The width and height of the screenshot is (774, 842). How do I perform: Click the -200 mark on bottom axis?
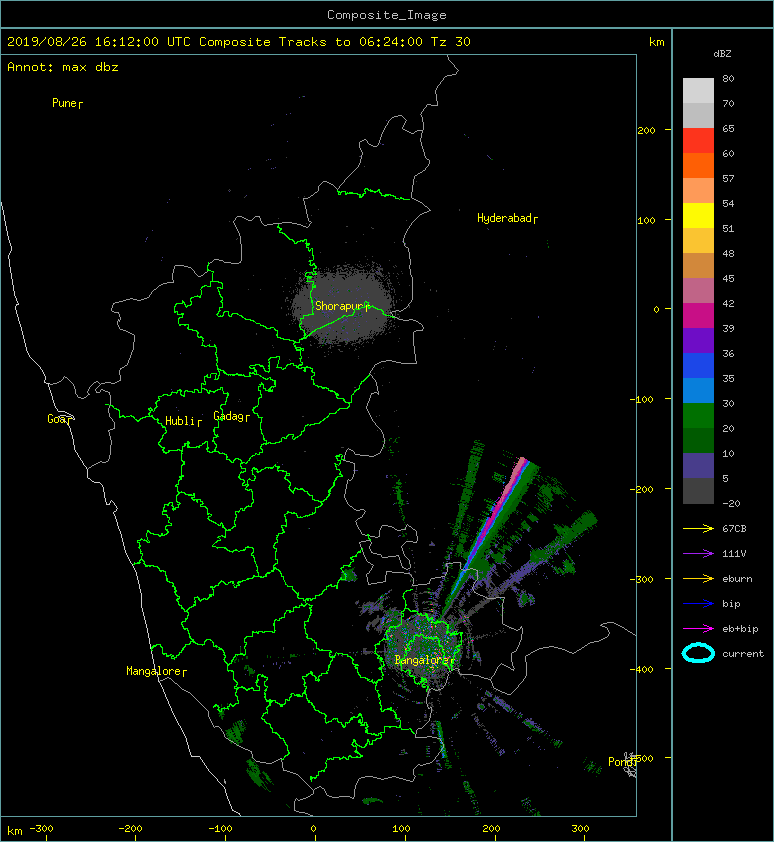pyautogui.click(x=130, y=829)
